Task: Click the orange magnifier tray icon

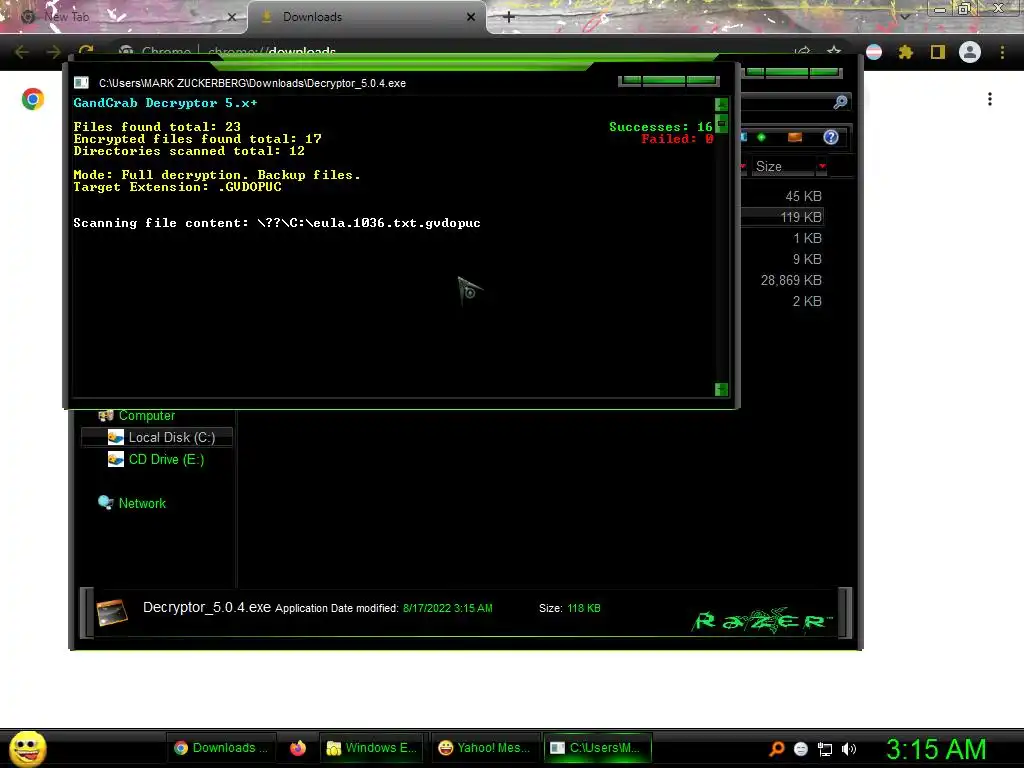Action: point(776,749)
